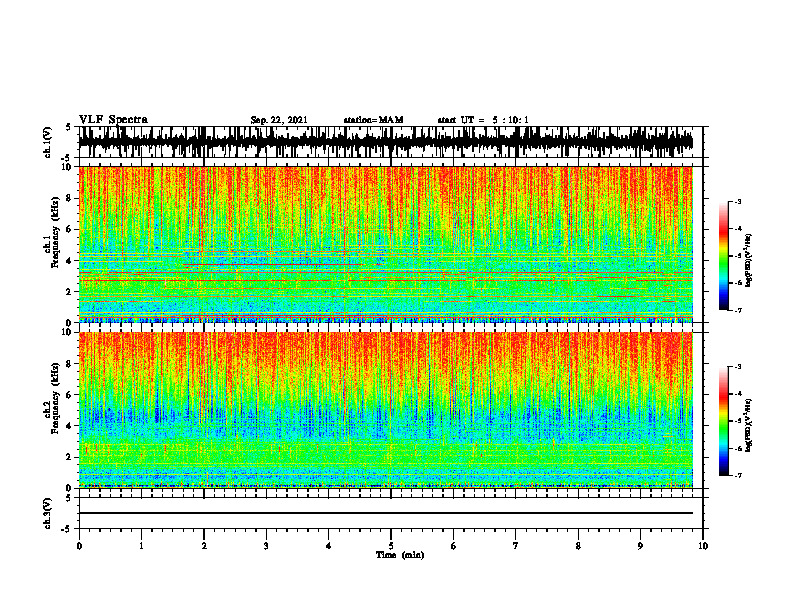The image size is (792, 612).
Task: Click time axis tick label "7"
Action: 516,546
